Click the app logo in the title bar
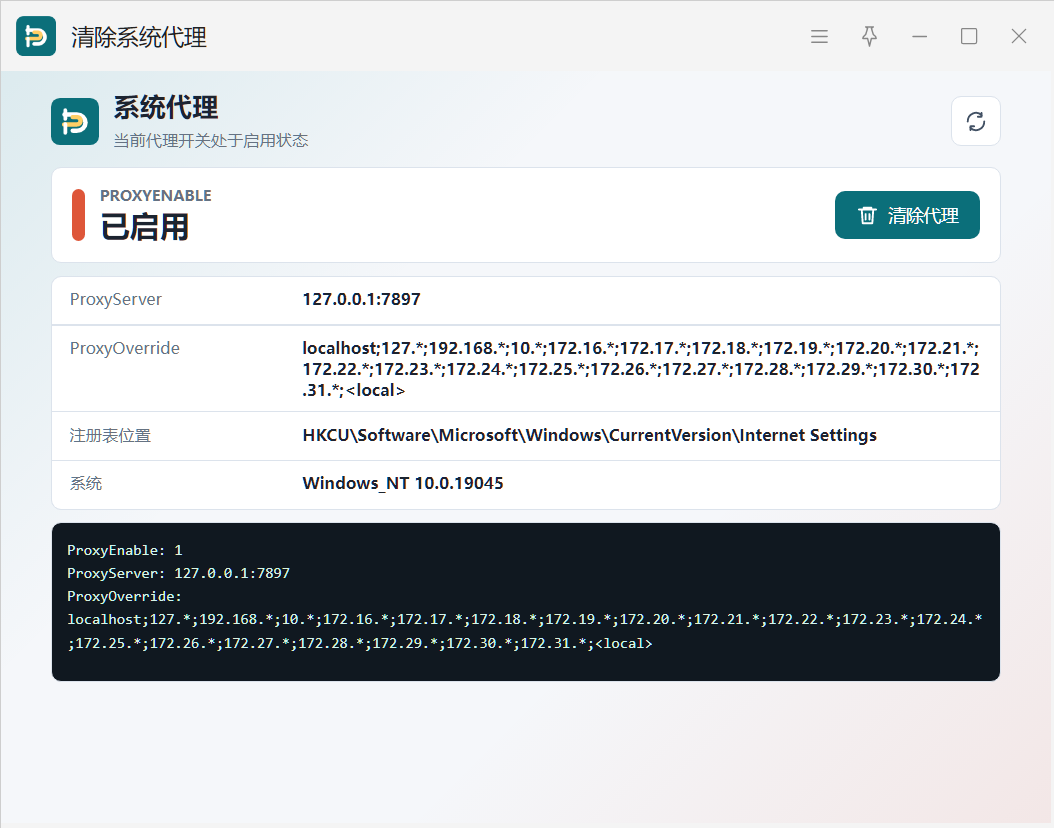This screenshot has height=828, width=1054. [36, 36]
